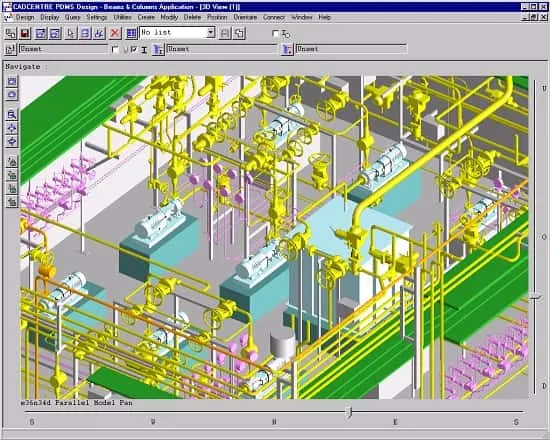Image resolution: width=550 pixels, height=440 pixels.
Task: Click the I-beam section icon in second toolbar row
Action: click(144, 50)
